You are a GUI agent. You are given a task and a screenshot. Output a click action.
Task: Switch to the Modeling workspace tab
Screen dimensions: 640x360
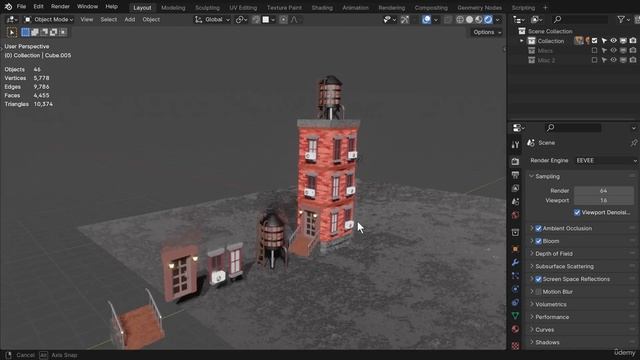tap(173, 8)
